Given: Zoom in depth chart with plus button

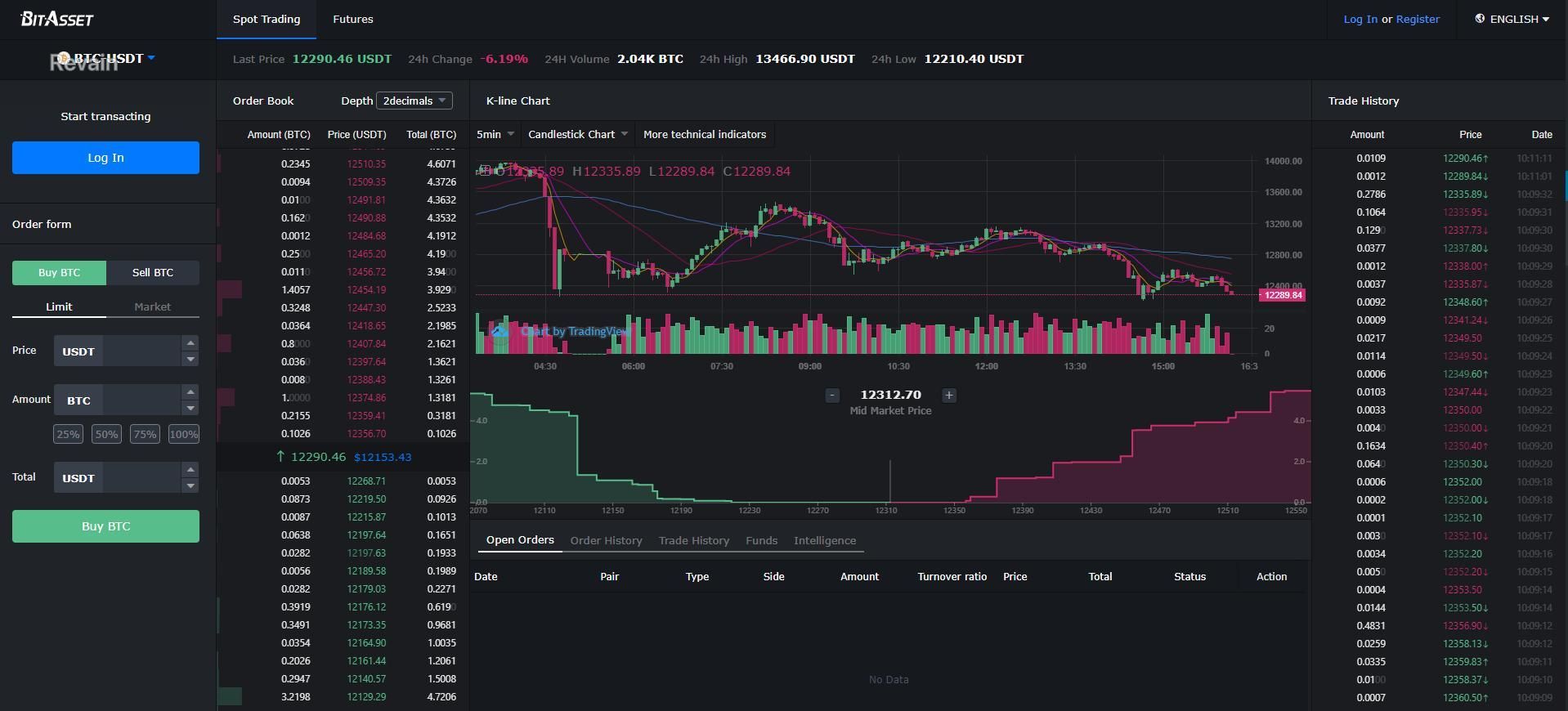Looking at the screenshot, I should point(949,396).
